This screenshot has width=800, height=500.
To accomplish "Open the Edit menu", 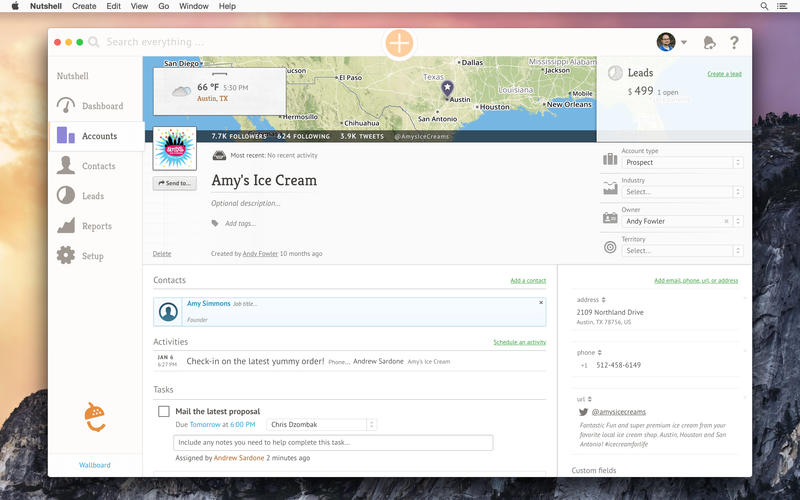I will [x=113, y=6].
